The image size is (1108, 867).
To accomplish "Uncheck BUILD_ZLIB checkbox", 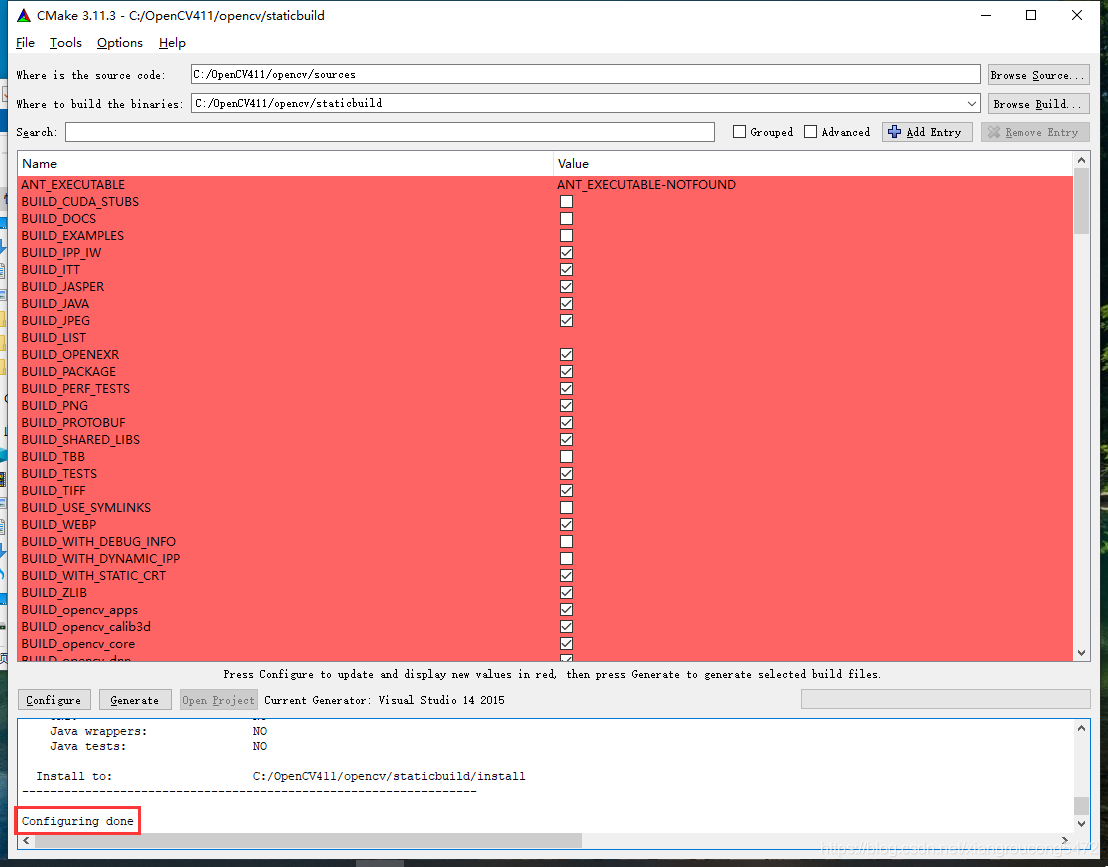I will tap(566, 592).
